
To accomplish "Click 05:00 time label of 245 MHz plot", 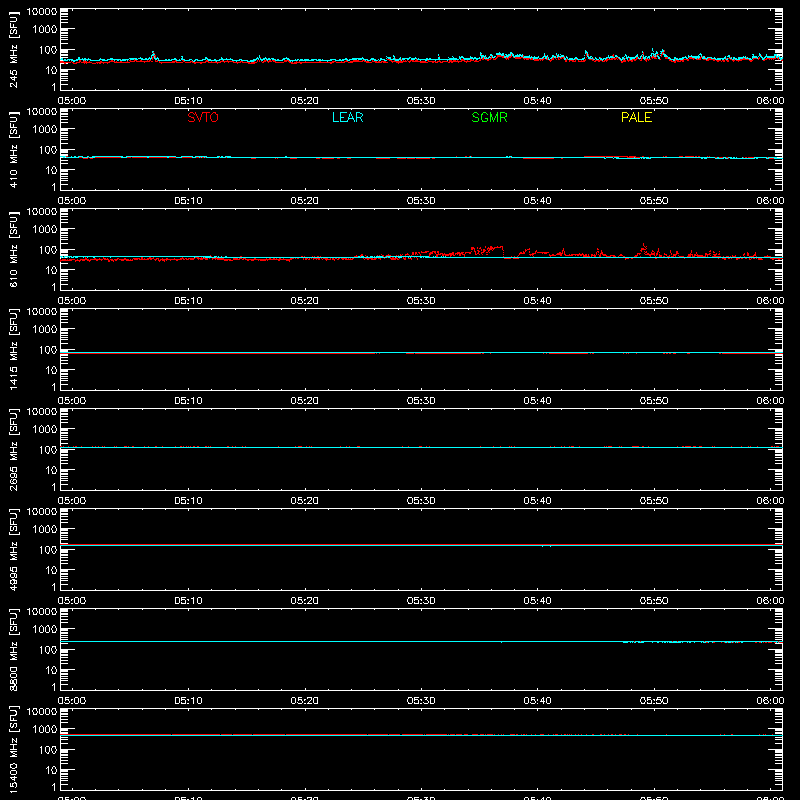I will [72, 101].
